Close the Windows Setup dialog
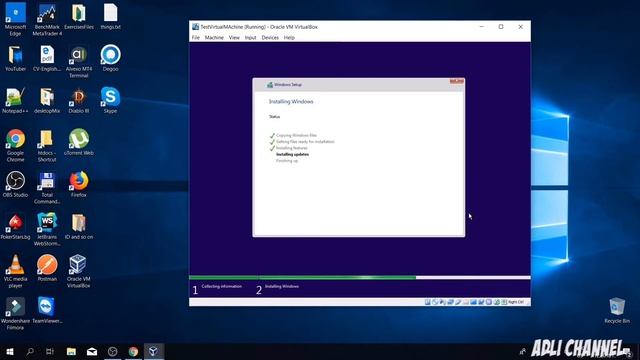This screenshot has width=640, height=360. pos(457,81)
